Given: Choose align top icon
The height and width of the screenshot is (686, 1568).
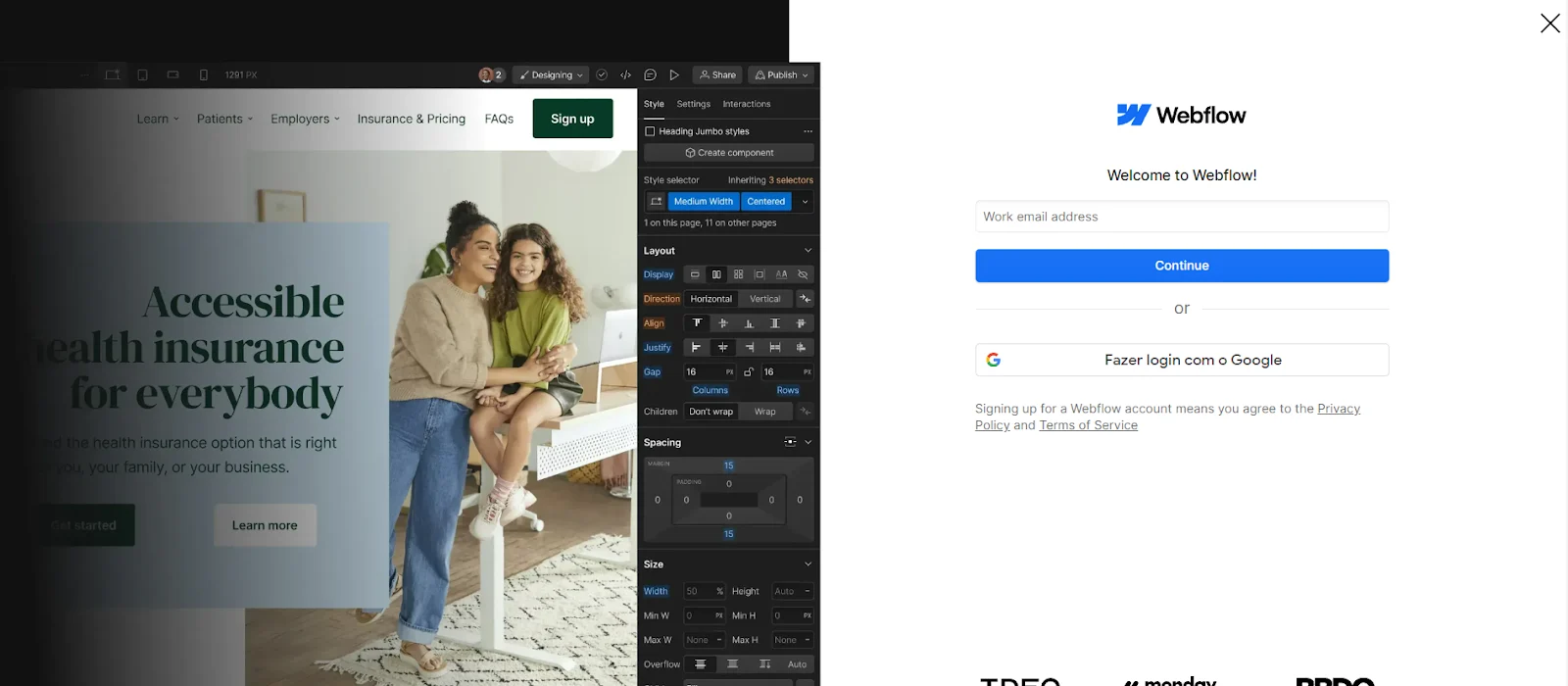Looking at the screenshot, I should [x=697, y=323].
